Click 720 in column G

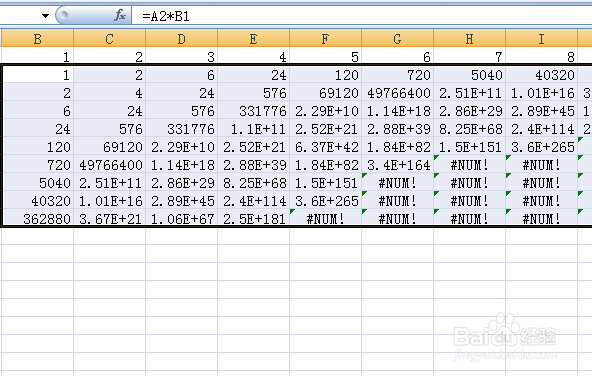click(398, 75)
